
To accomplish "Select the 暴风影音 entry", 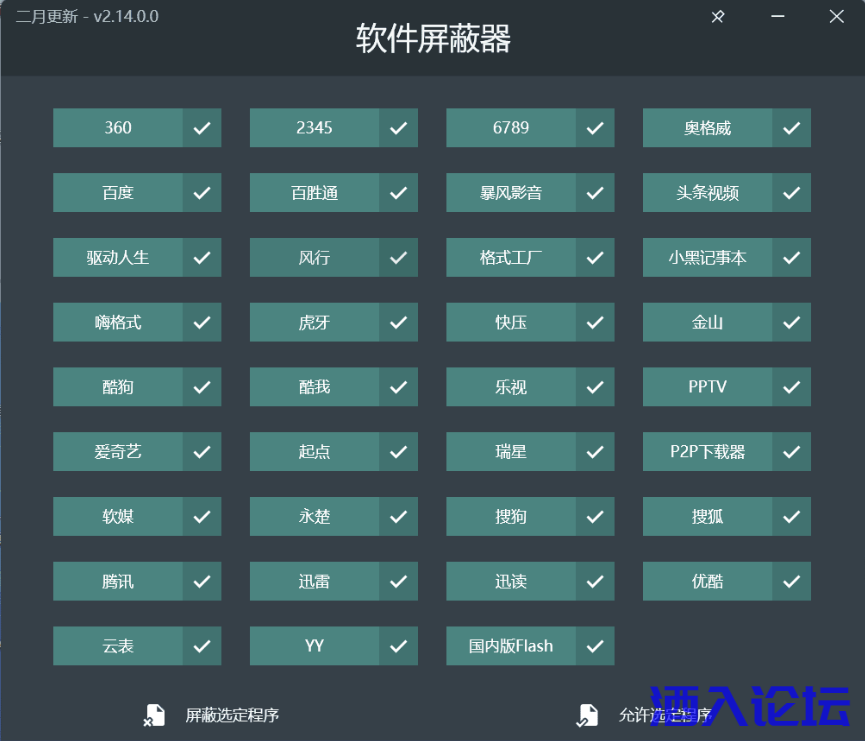I will coord(511,193).
